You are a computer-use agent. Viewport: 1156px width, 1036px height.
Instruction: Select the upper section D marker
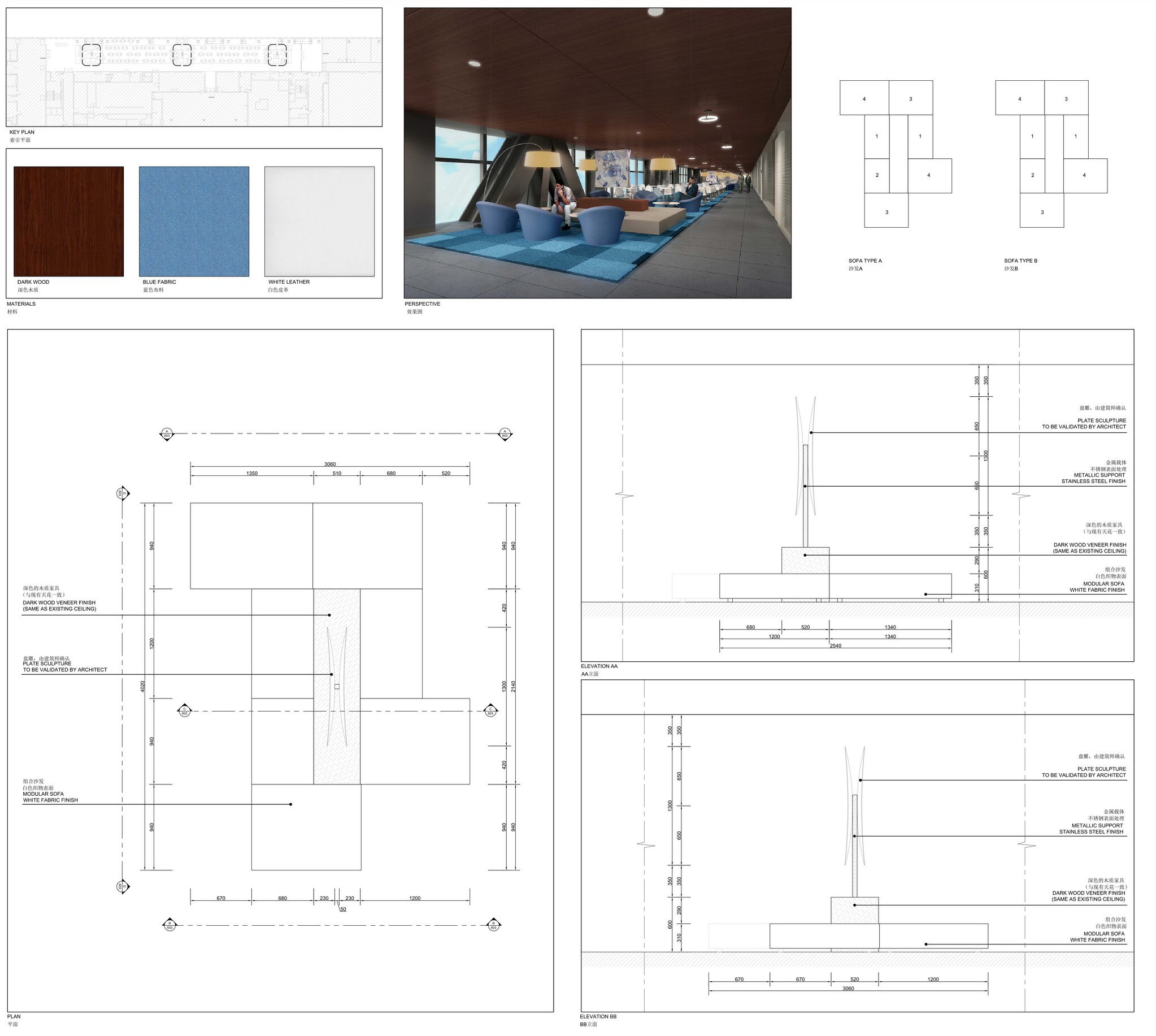click(122, 493)
